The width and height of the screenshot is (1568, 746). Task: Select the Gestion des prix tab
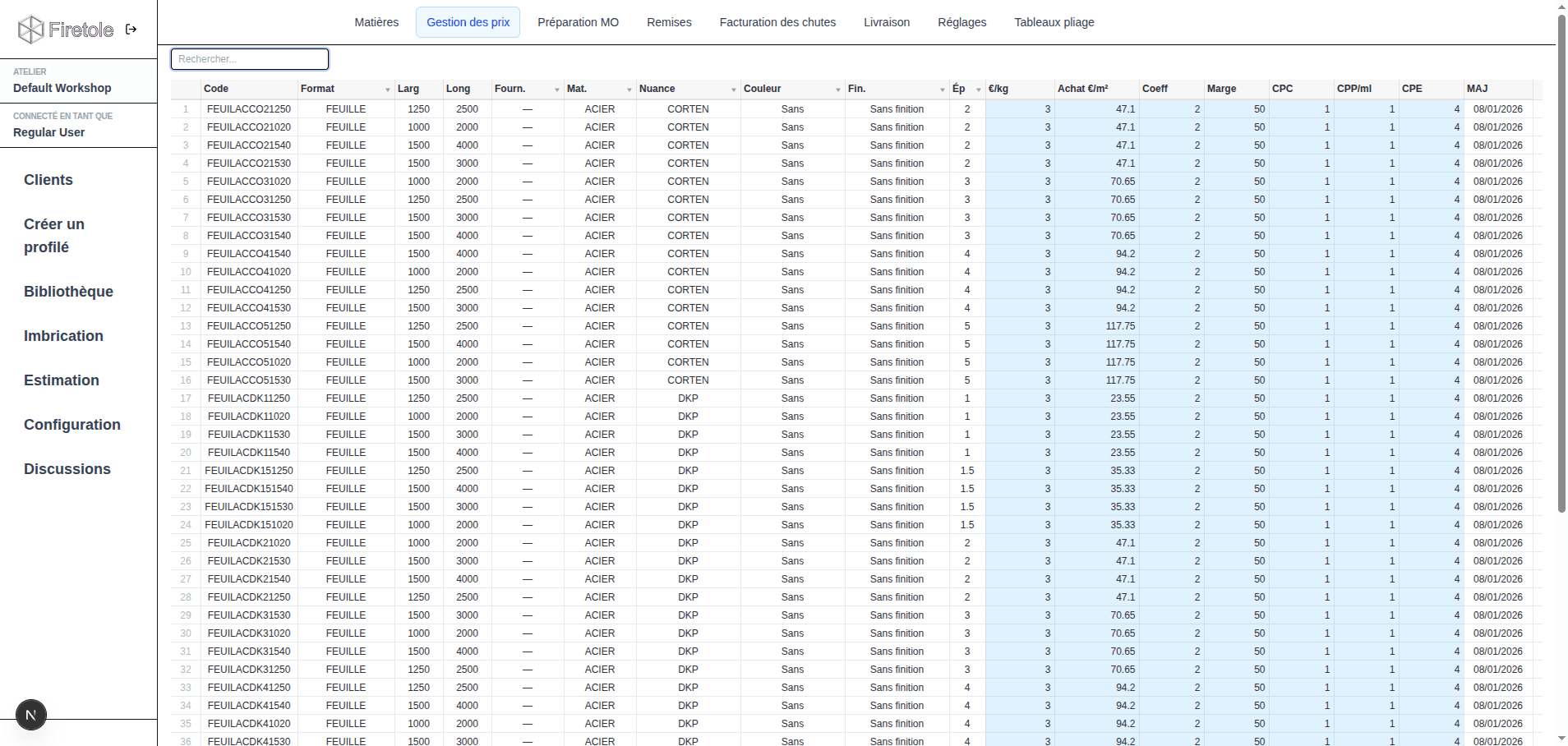click(468, 22)
